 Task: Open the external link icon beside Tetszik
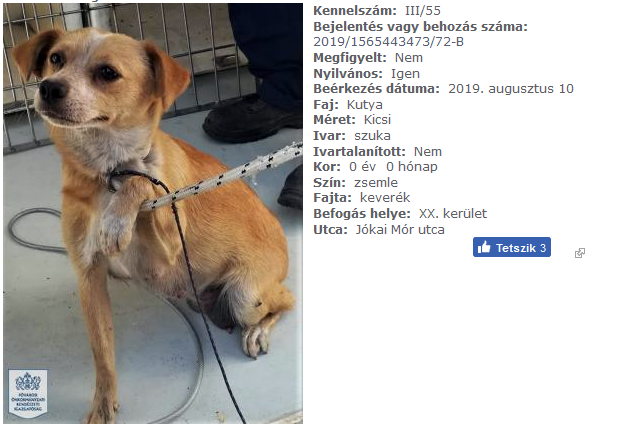(x=579, y=253)
